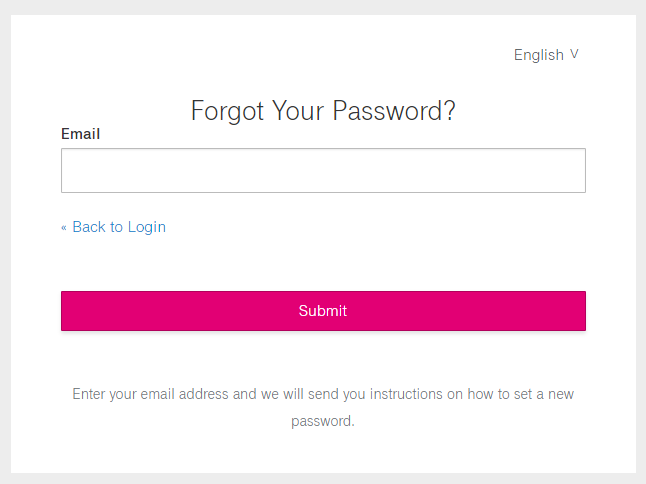Screen dimensions: 646x484
Task: Select the word English in language picker
Action: [x=539, y=55]
